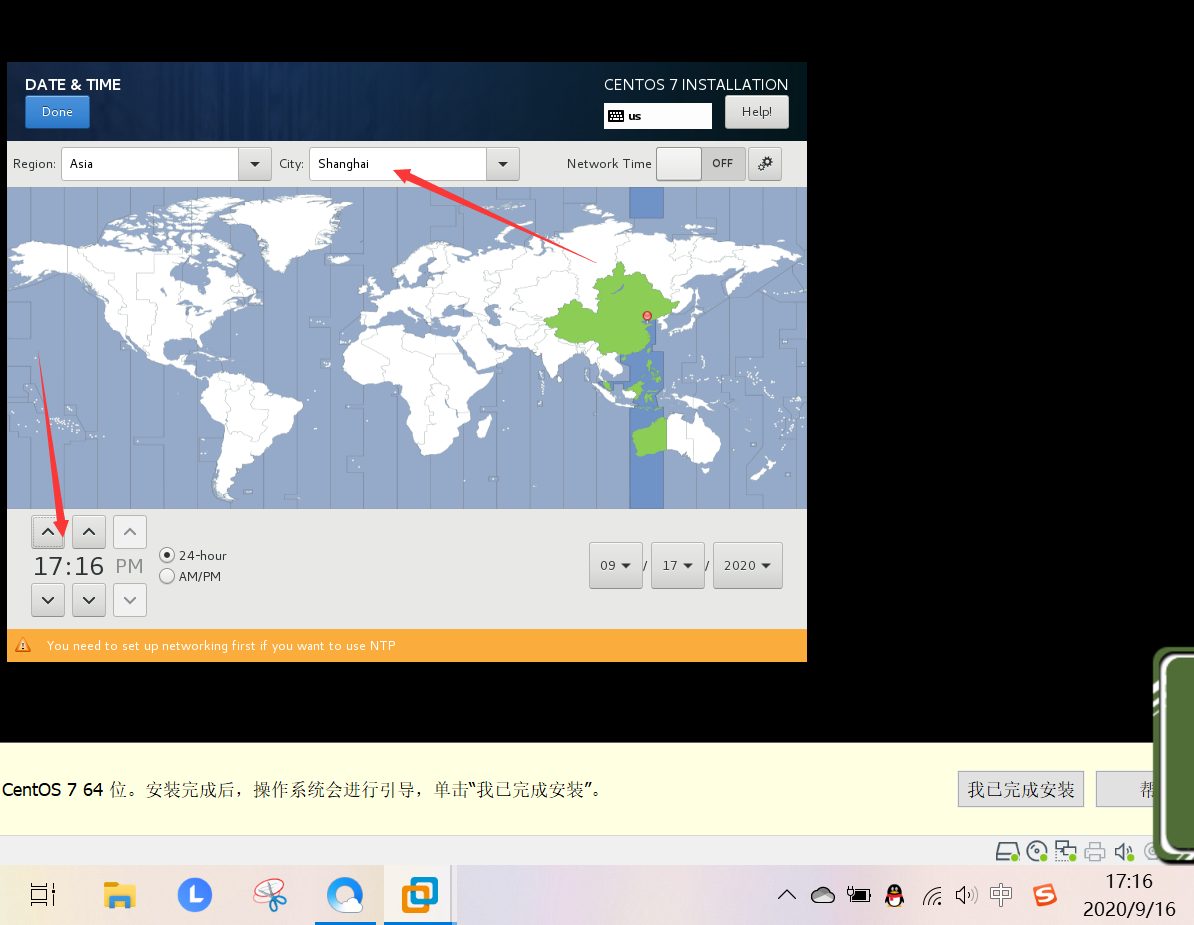Open the blue L app on taskbar
This screenshot has height=925, width=1194.
tap(195, 895)
